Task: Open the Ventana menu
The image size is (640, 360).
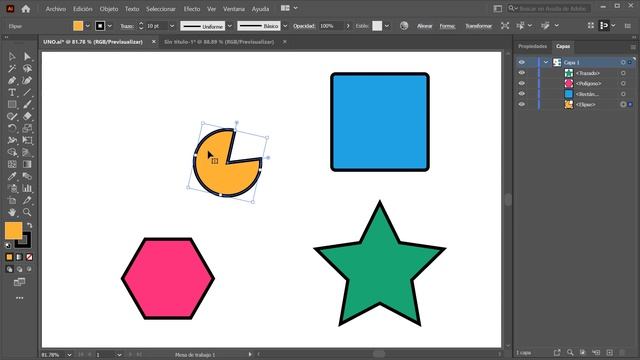Action: 233,9
